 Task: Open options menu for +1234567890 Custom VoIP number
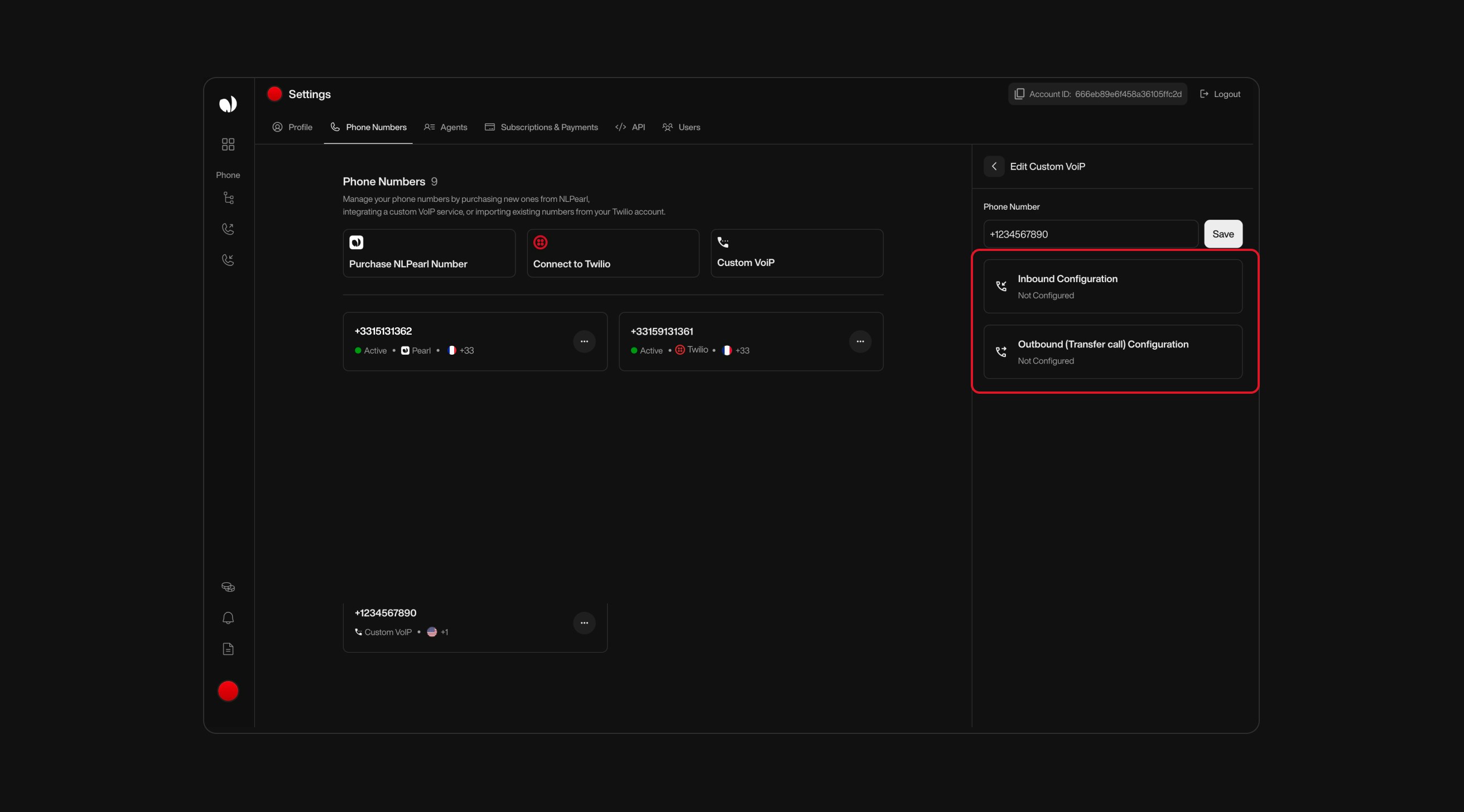point(584,623)
